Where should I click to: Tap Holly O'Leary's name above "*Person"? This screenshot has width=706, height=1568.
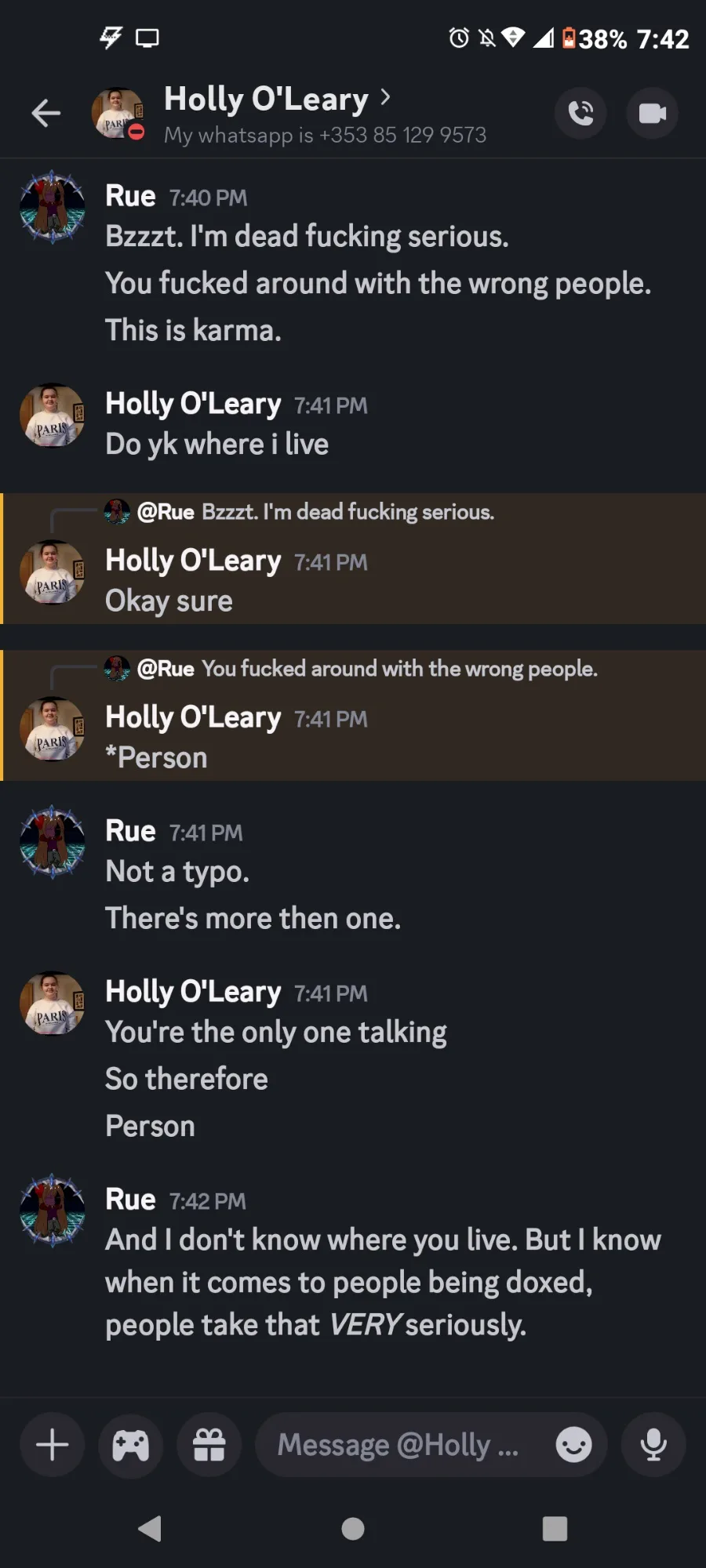(x=193, y=717)
